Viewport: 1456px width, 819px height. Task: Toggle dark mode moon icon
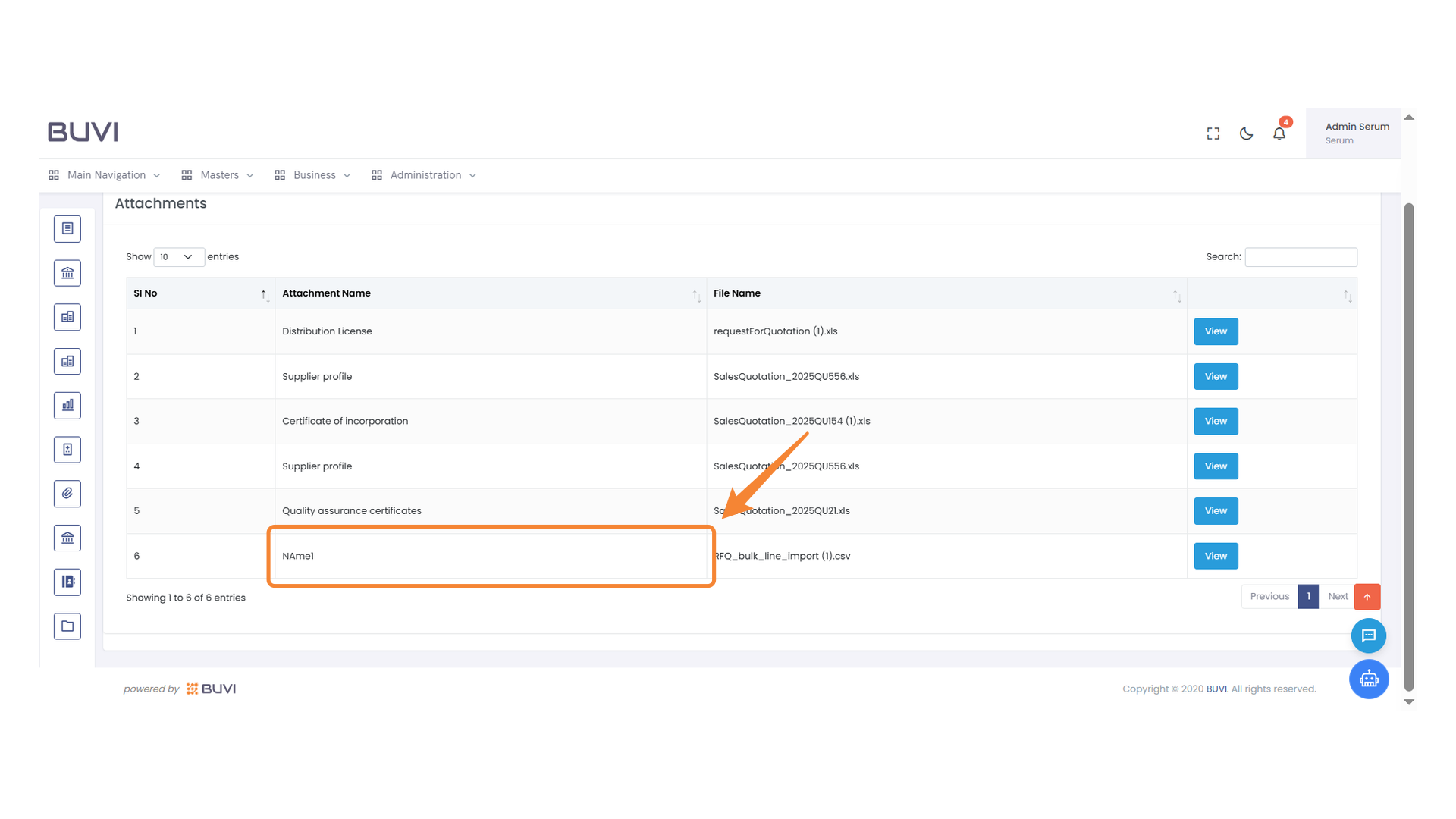[x=1246, y=133]
